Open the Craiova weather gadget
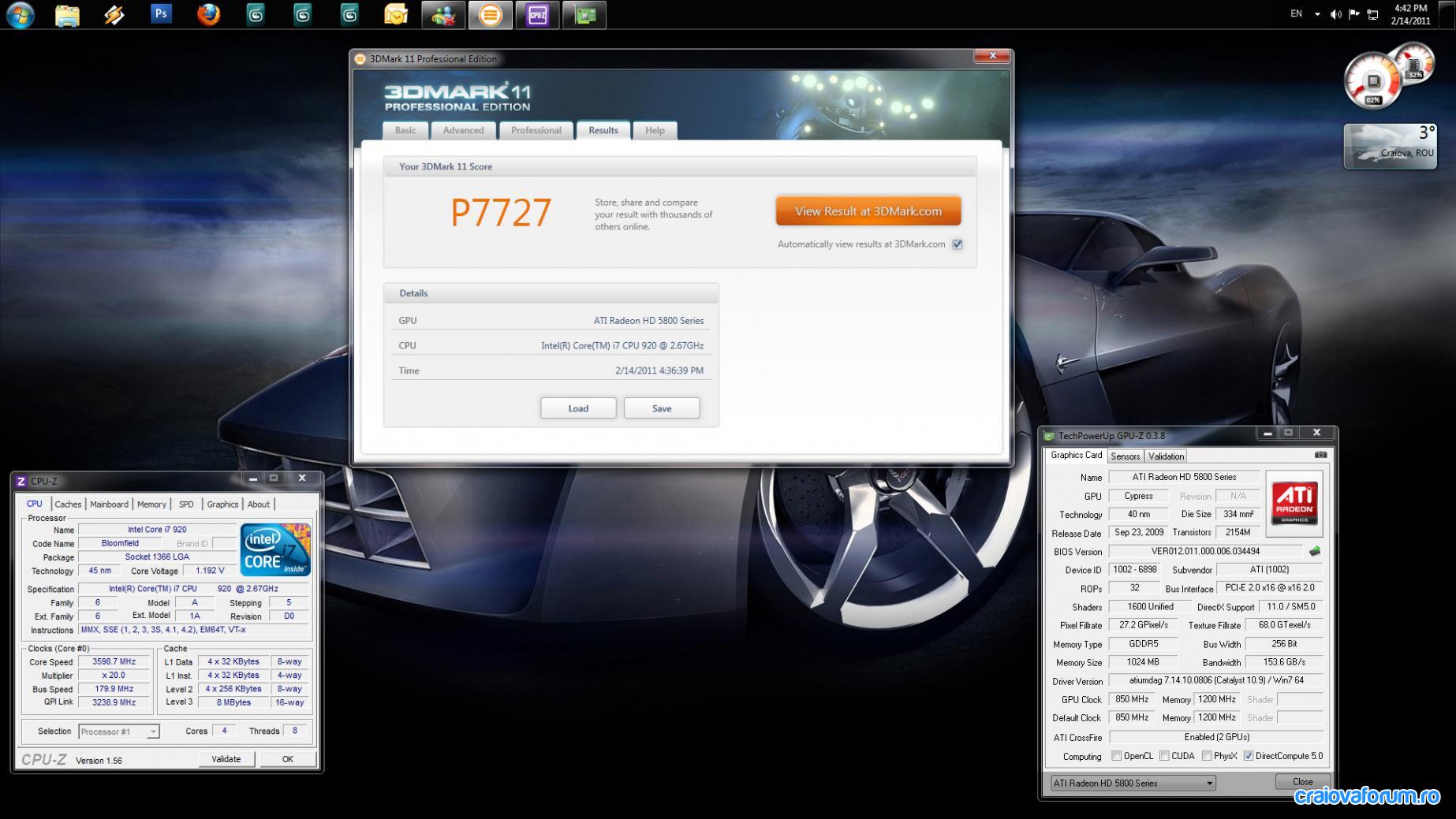 [1391, 146]
